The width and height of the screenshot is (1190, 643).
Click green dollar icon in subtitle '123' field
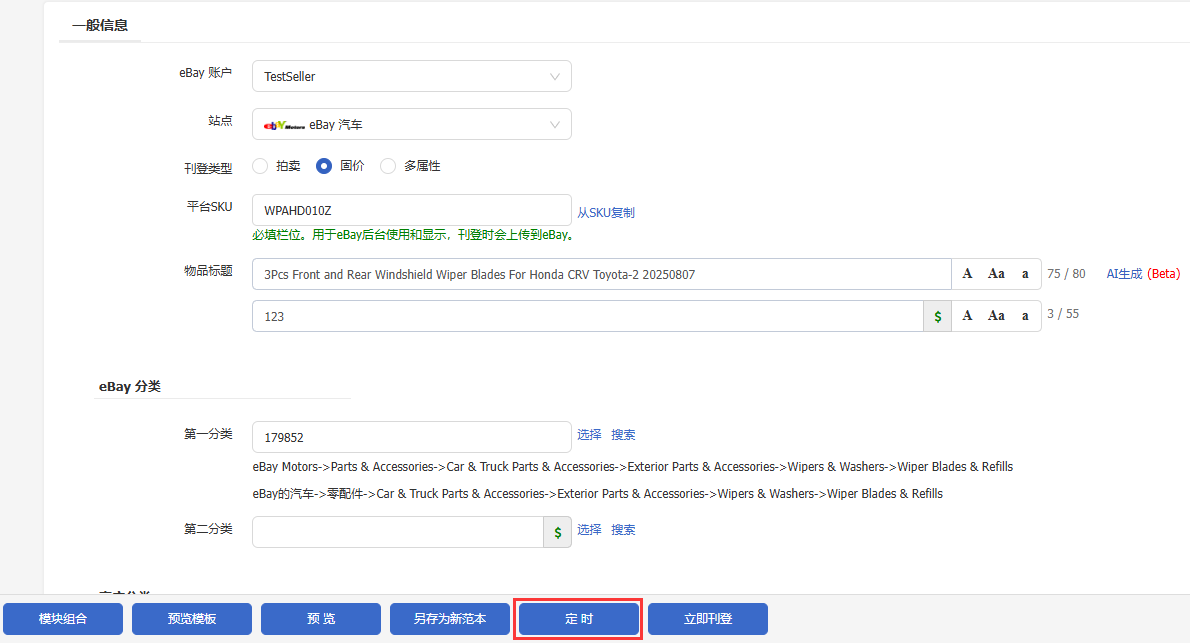point(937,316)
